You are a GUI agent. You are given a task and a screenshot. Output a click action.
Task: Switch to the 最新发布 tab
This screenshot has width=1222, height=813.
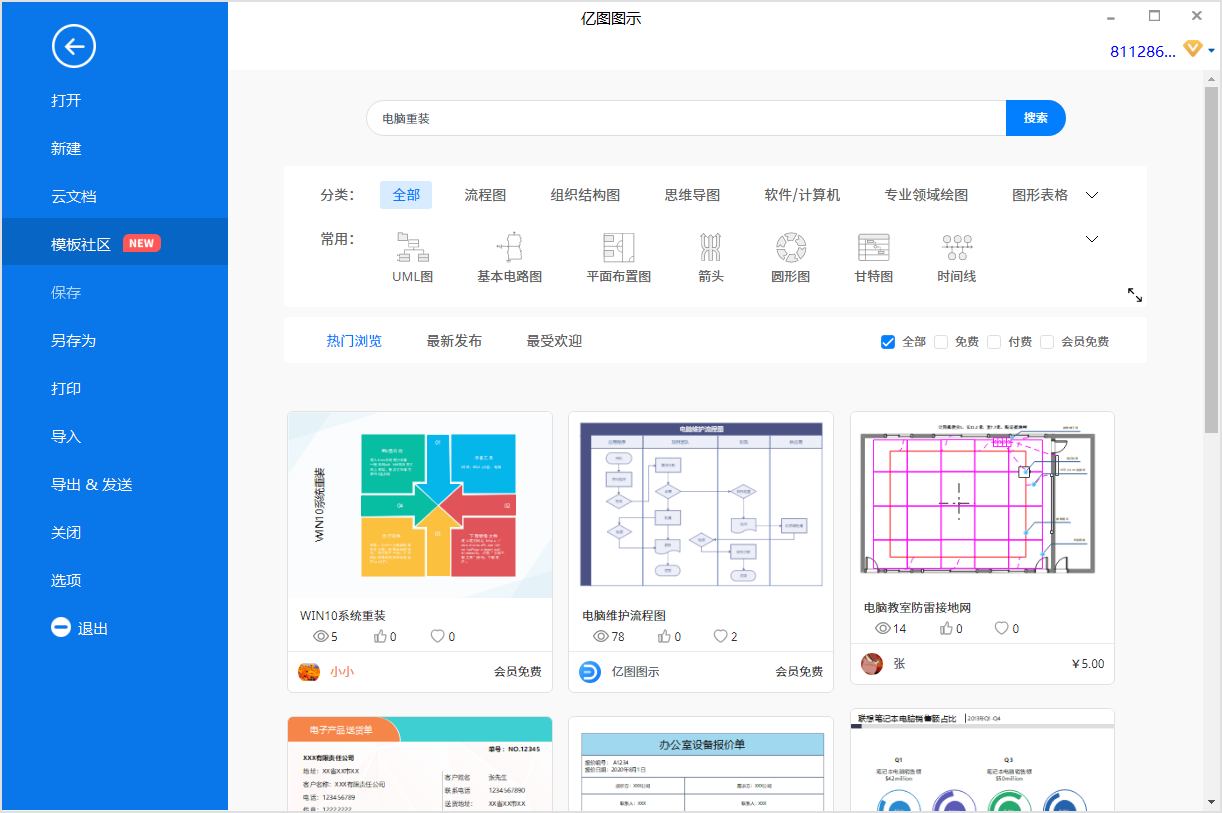pyautogui.click(x=454, y=341)
